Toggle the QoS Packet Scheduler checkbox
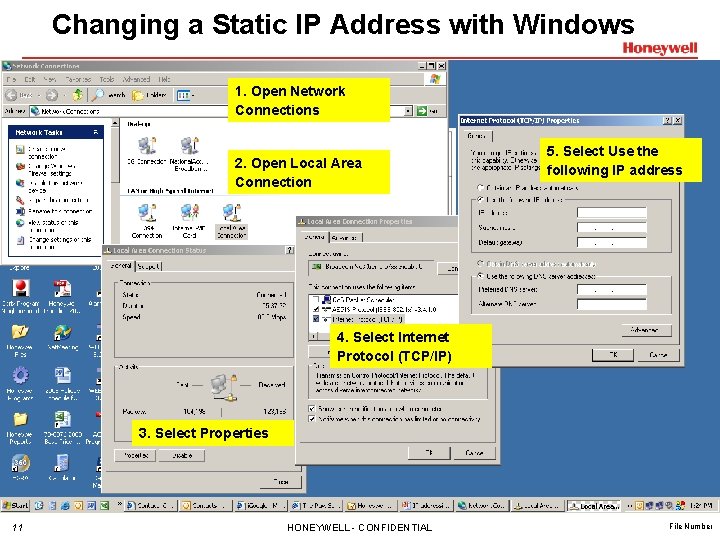Image resolution: width=720 pixels, height=540 pixels. pyautogui.click(x=316, y=300)
